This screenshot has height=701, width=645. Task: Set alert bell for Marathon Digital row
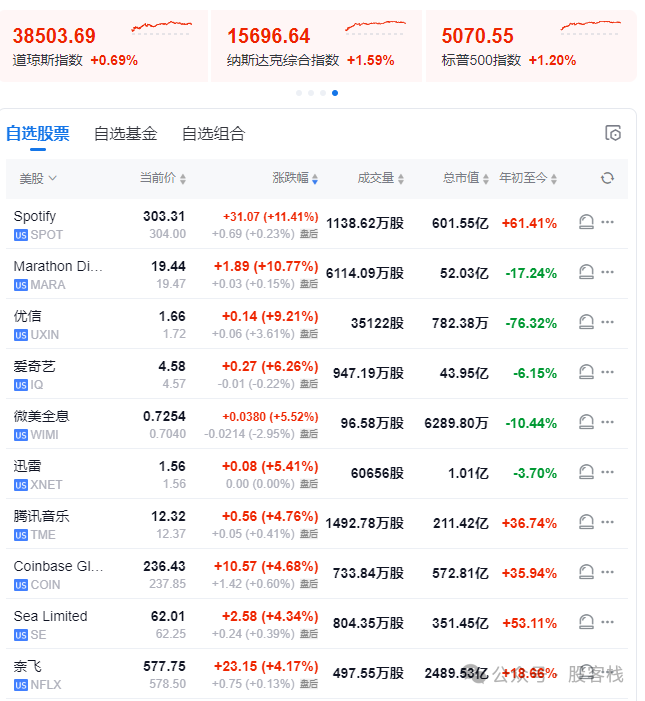[586, 272]
